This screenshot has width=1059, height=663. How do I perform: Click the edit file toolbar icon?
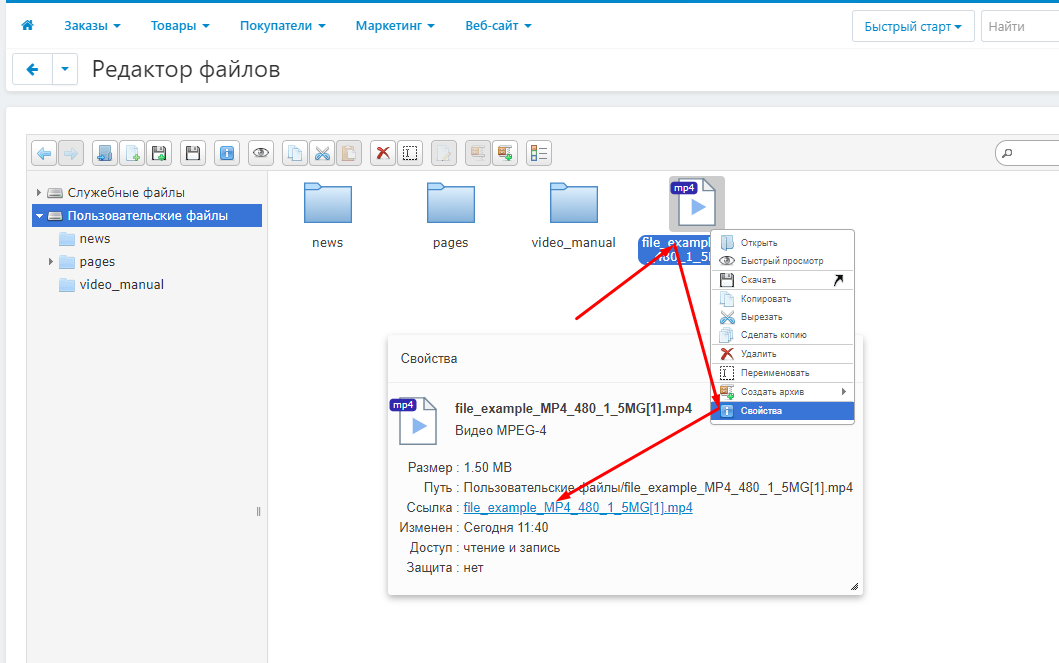click(444, 153)
